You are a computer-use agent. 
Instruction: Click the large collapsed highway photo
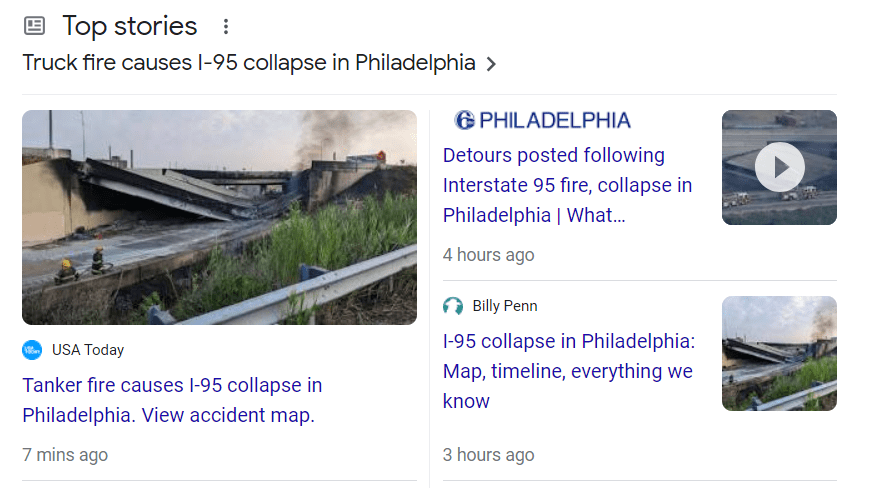tap(219, 217)
